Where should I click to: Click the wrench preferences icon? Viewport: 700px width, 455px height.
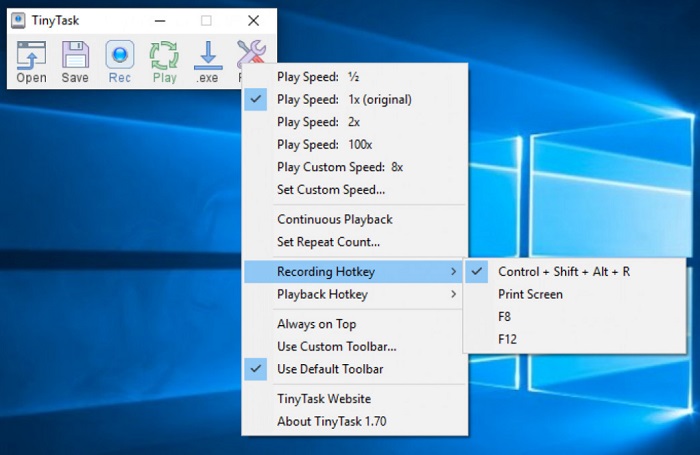tap(250, 53)
